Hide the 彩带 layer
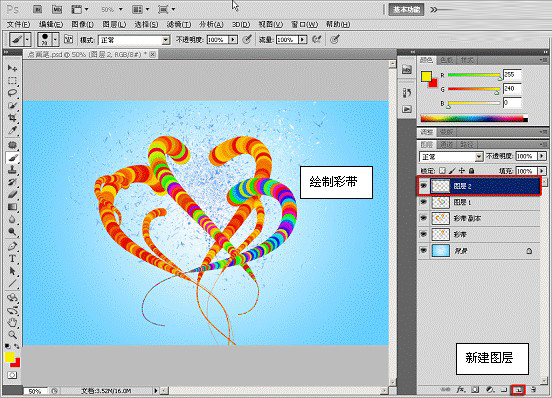The width and height of the screenshot is (552, 398). point(424,234)
